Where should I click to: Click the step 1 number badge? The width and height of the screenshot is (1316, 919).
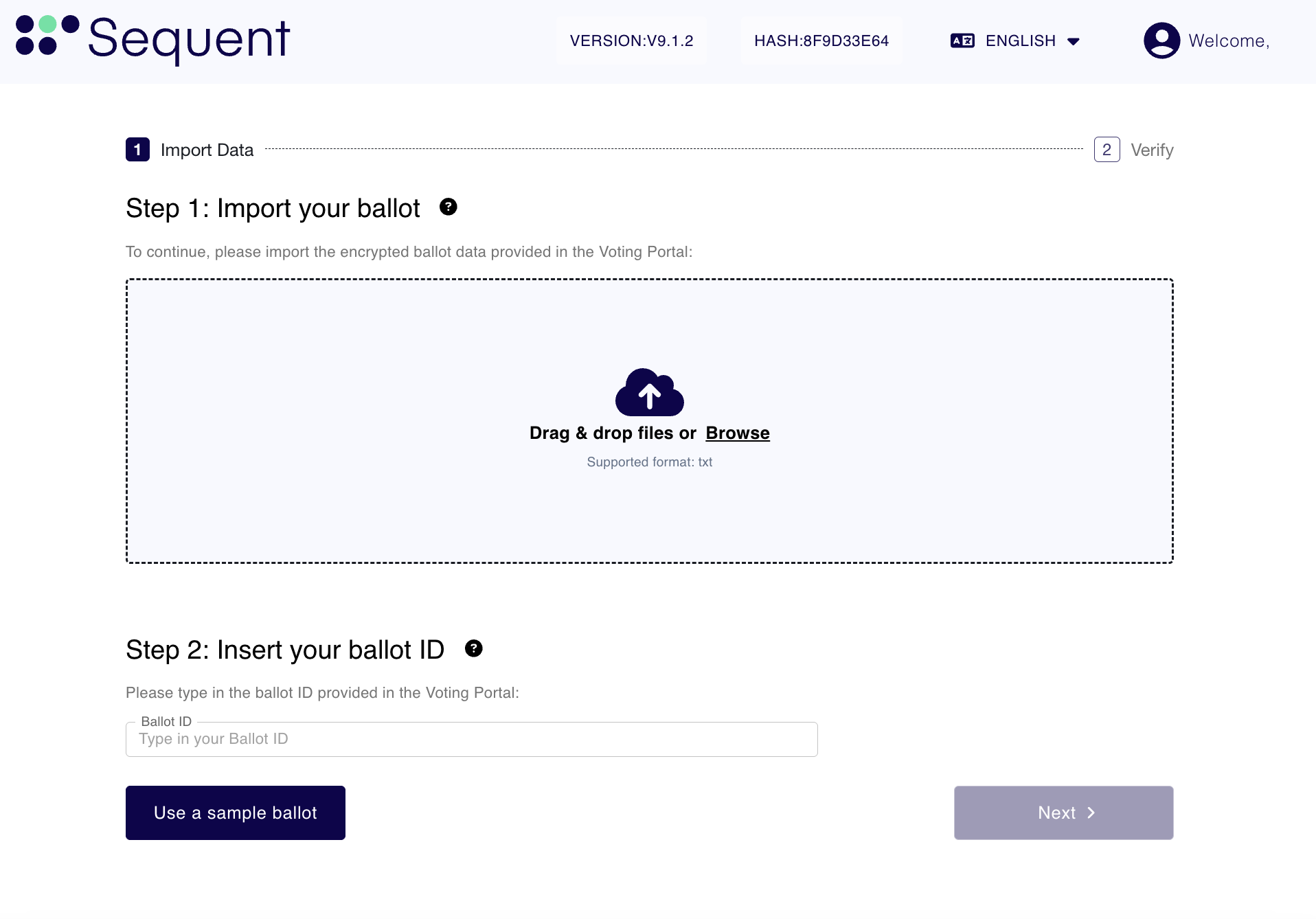(x=137, y=149)
